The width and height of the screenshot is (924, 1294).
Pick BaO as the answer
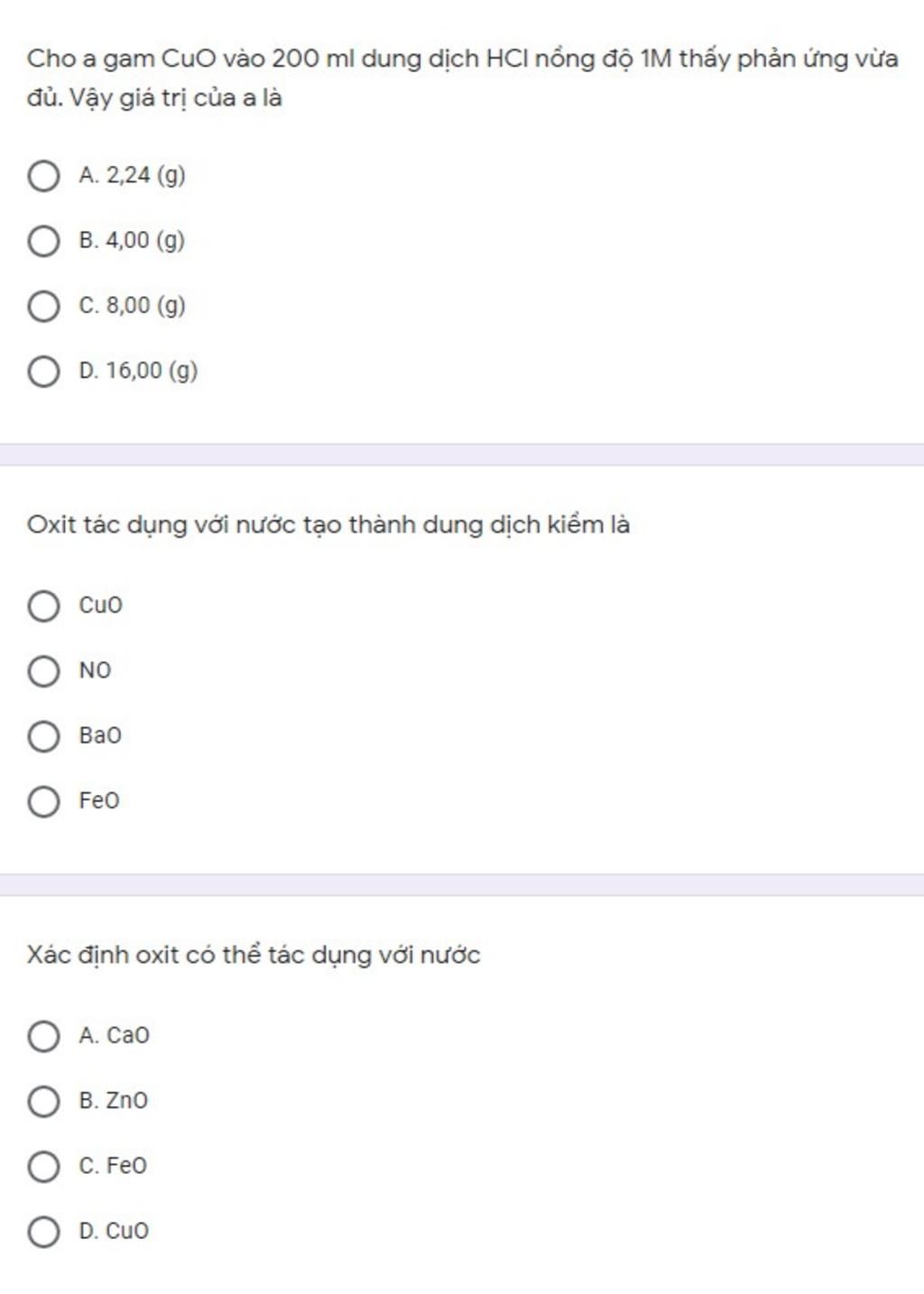tap(43, 736)
